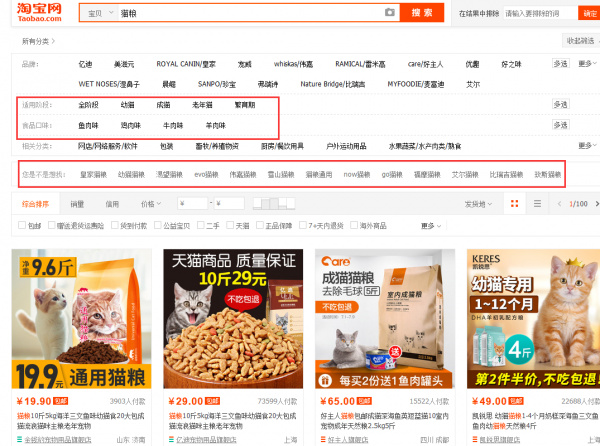Select the 信用 sort tab
The image size is (600, 446).
click(x=112, y=204)
